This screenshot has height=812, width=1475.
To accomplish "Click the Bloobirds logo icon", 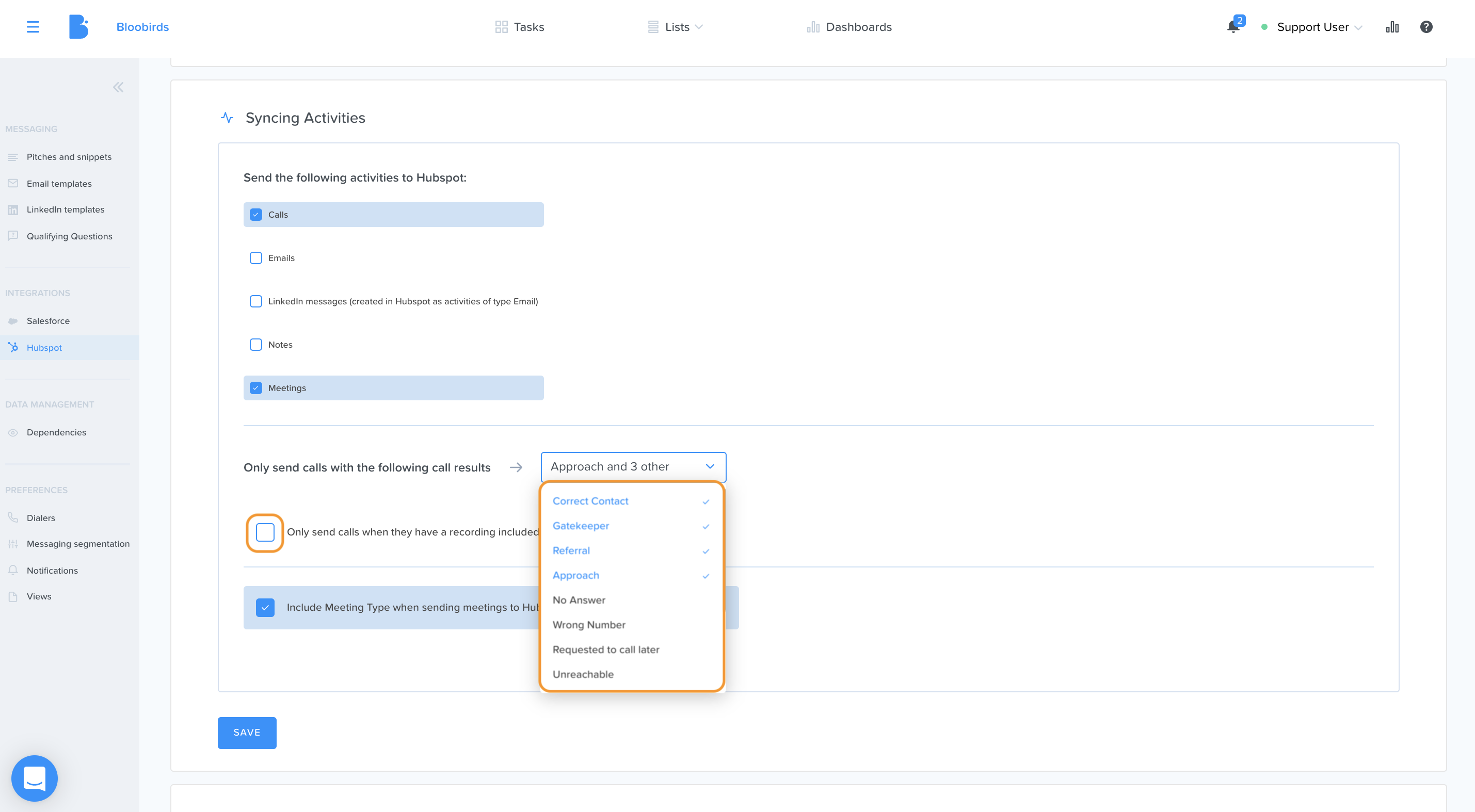I will 78,27.
